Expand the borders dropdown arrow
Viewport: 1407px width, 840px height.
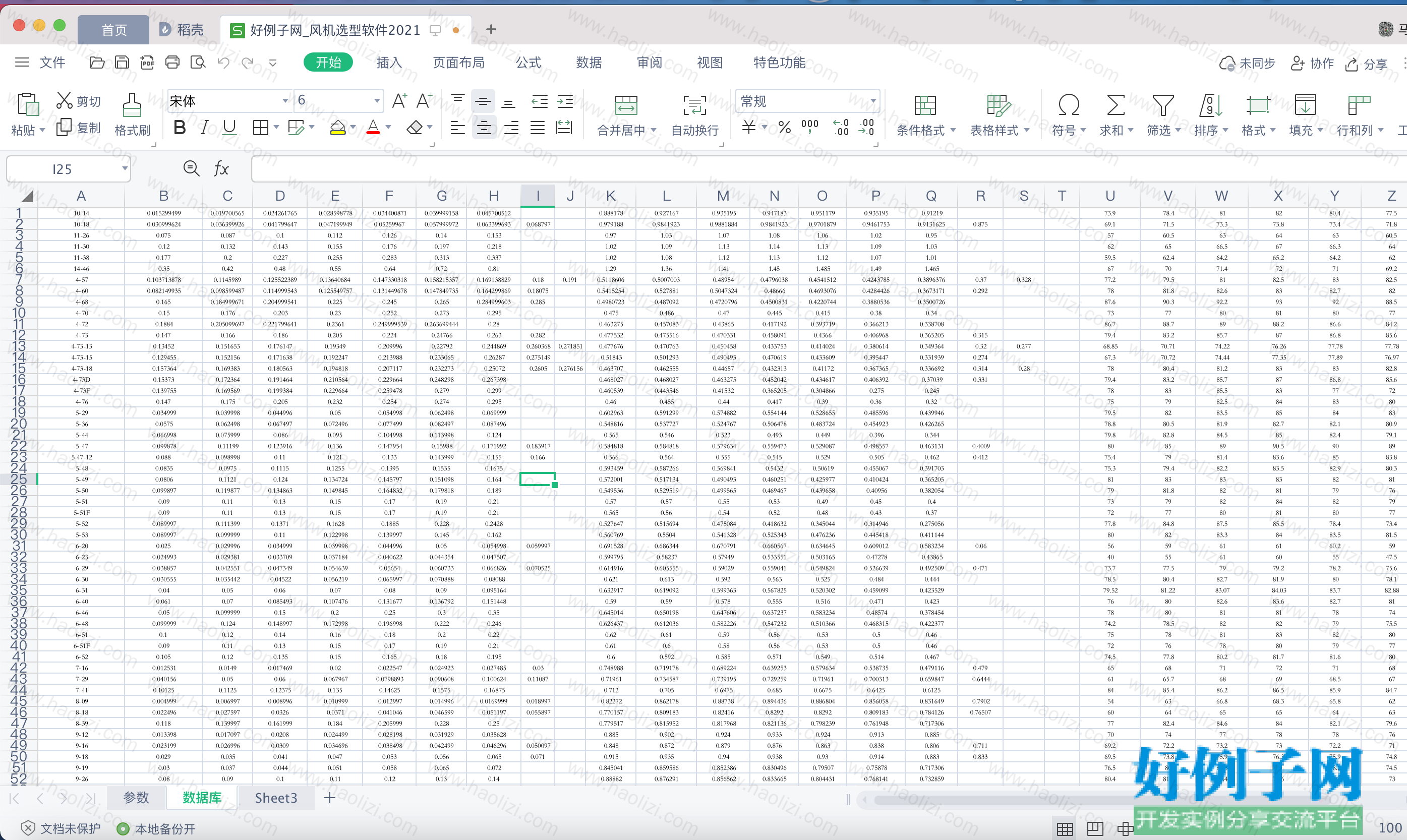pyautogui.click(x=276, y=128)
